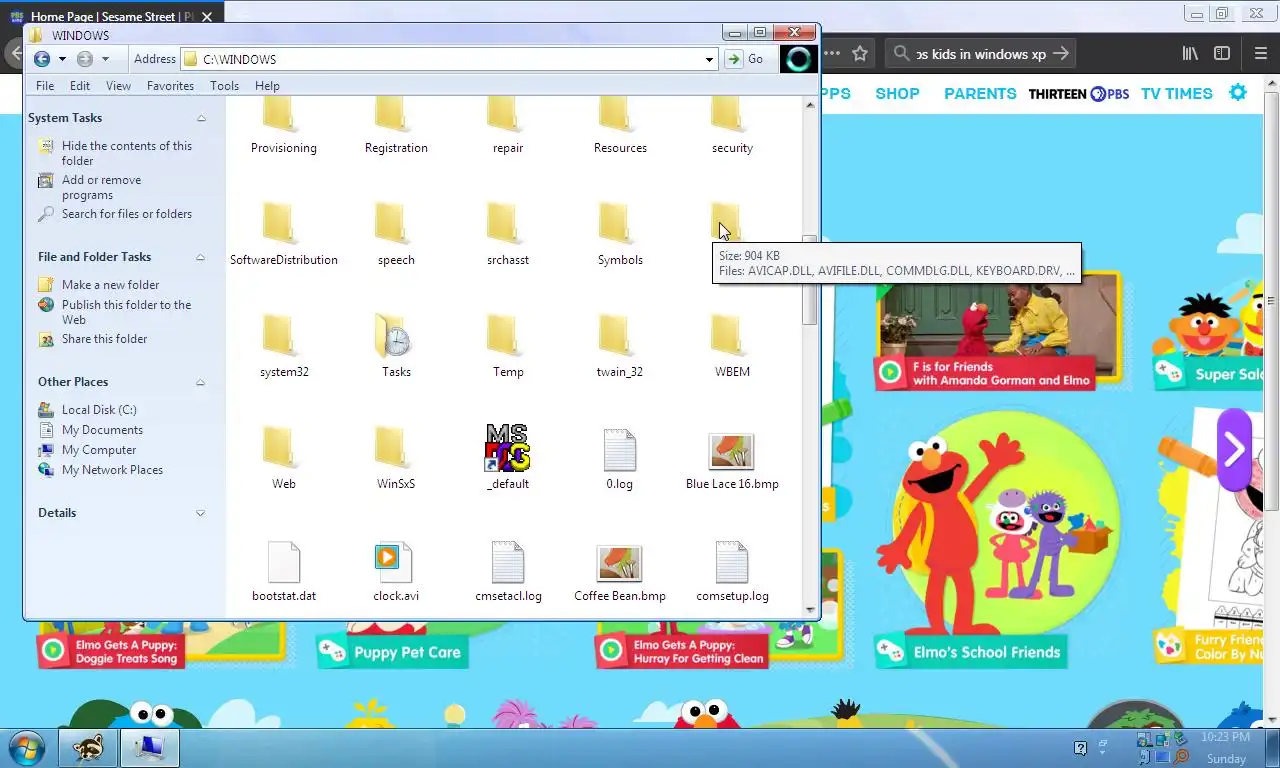1280x768 pixels.
Task: Select the Blue Lace 16.bmp image
Action: 732,458
